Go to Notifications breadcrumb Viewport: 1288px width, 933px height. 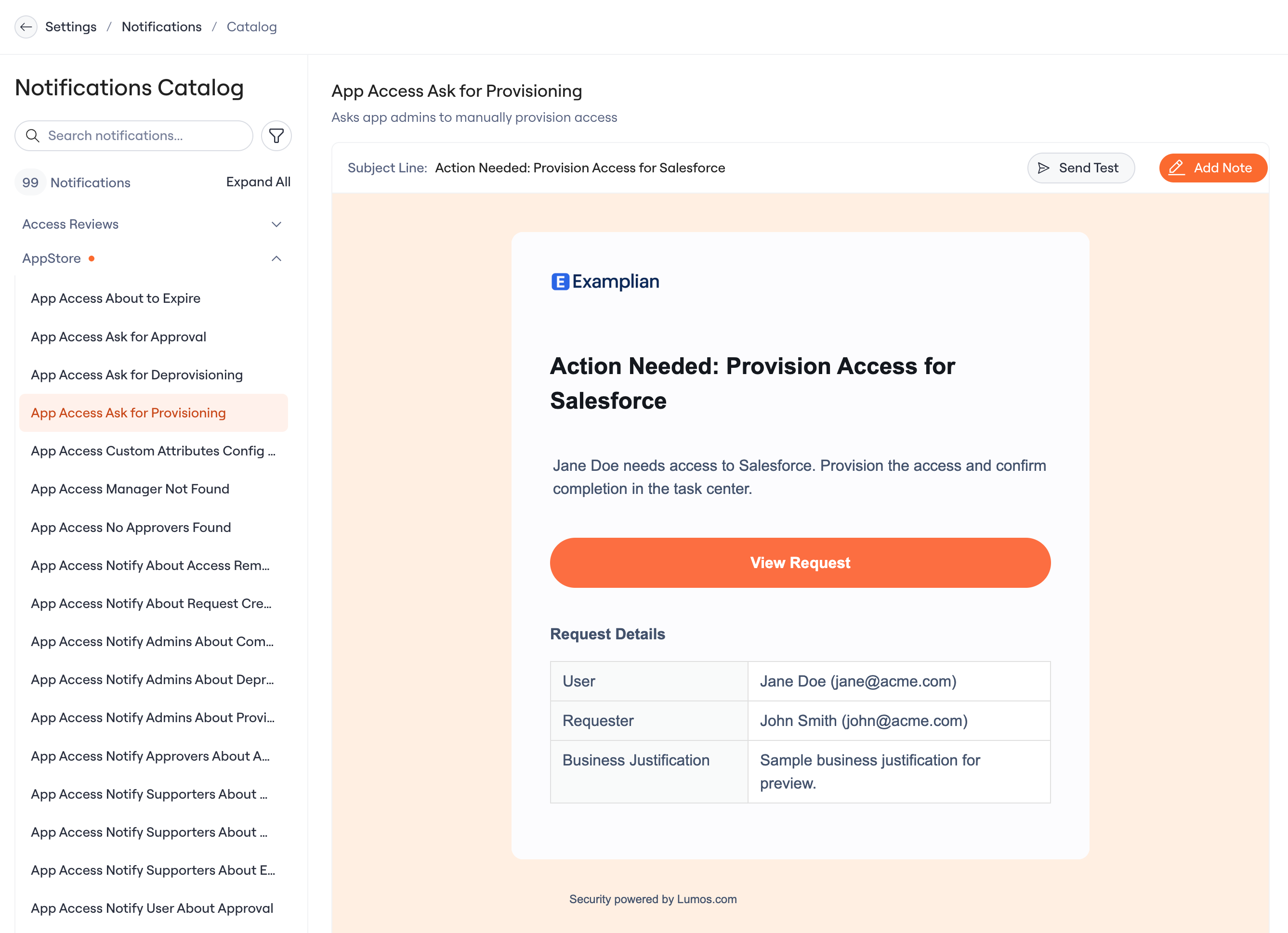[161, 26]
